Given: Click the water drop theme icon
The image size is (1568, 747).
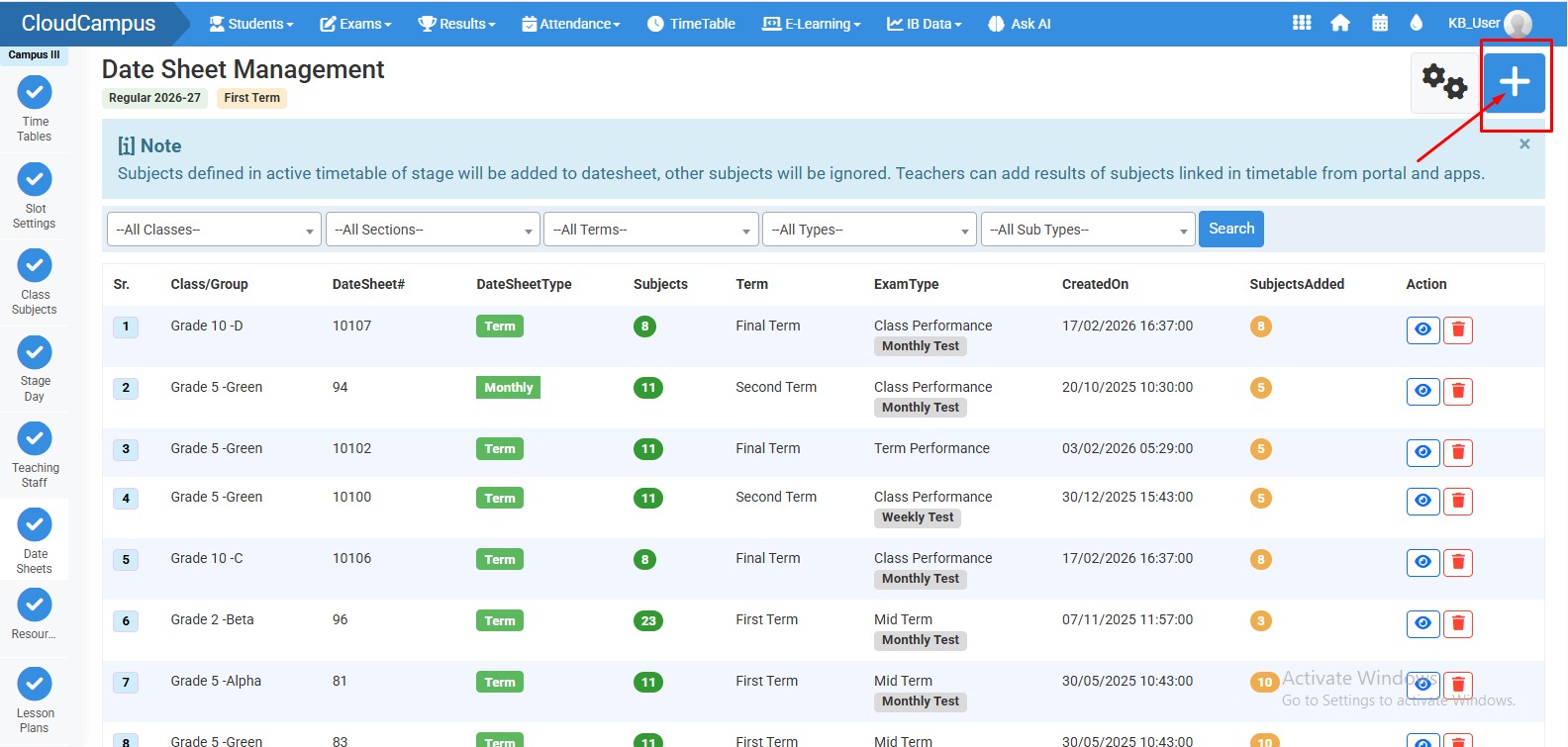Looking at the screenshot, I should point(1417,23).
